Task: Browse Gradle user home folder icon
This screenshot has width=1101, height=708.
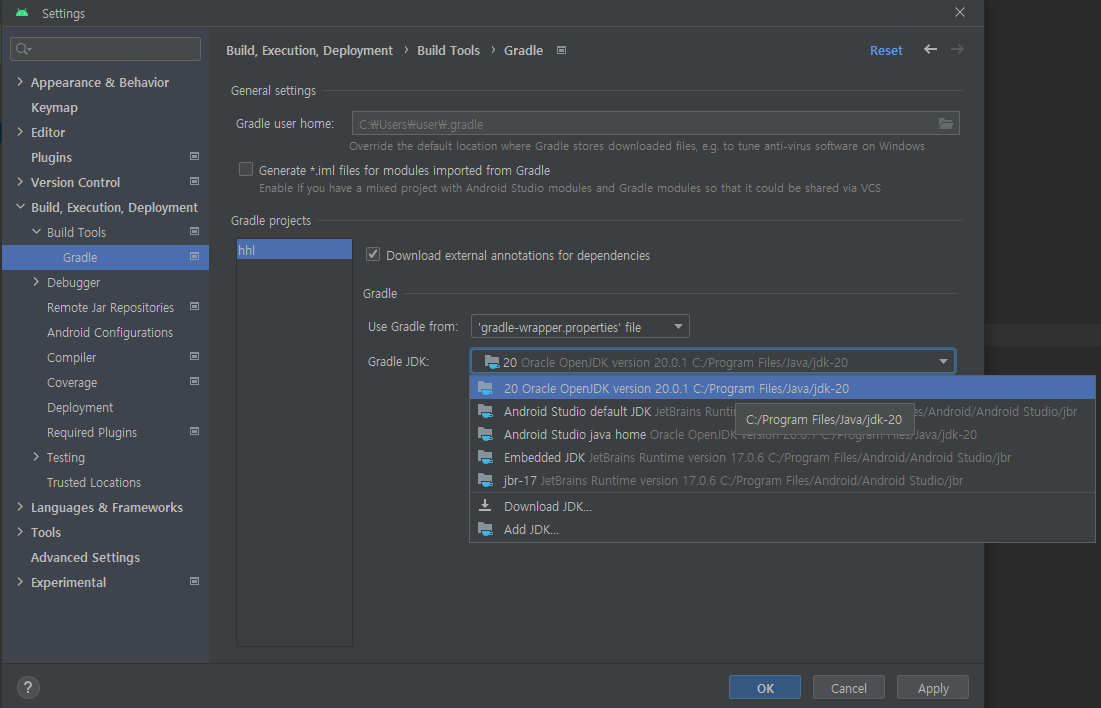Action: coord(946,124)
